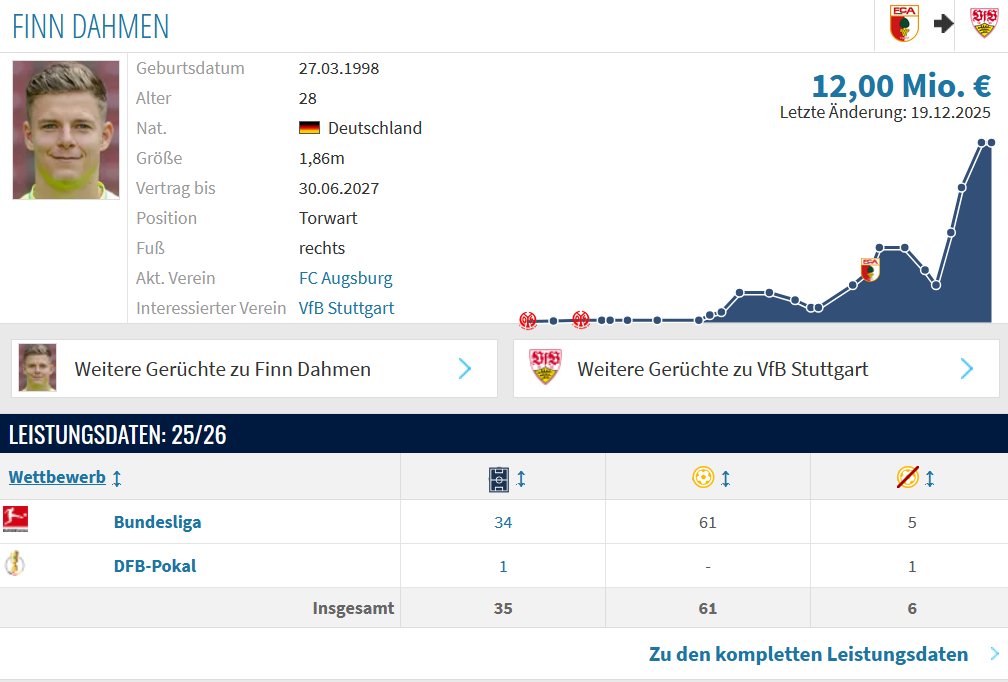Click Letzte Änderung: 19.12.2025 text
The height and width of the screenshot is (682, 1008).
tap(885, 112)
